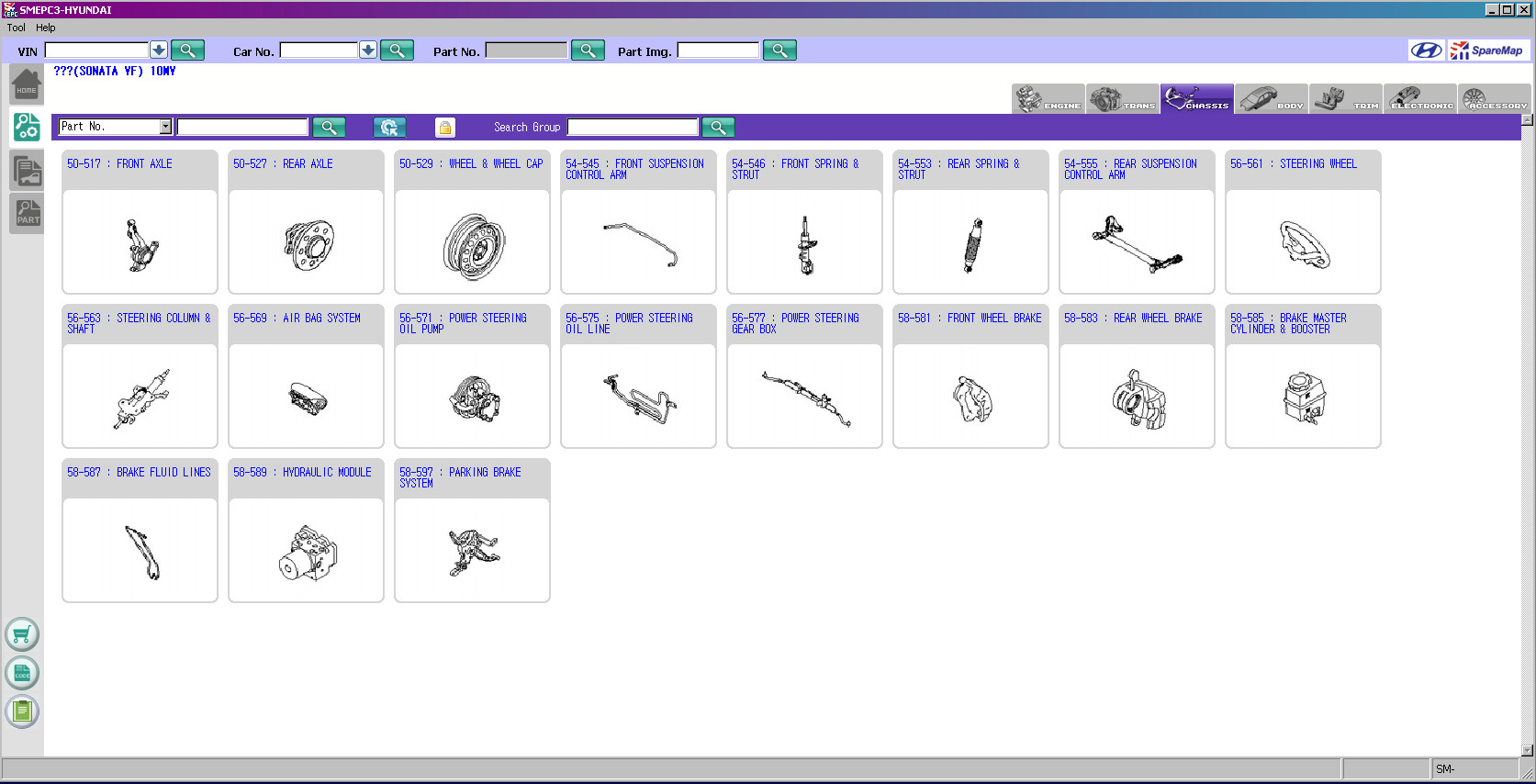Expand the VIN dropdown arrow

coord(159,50)
